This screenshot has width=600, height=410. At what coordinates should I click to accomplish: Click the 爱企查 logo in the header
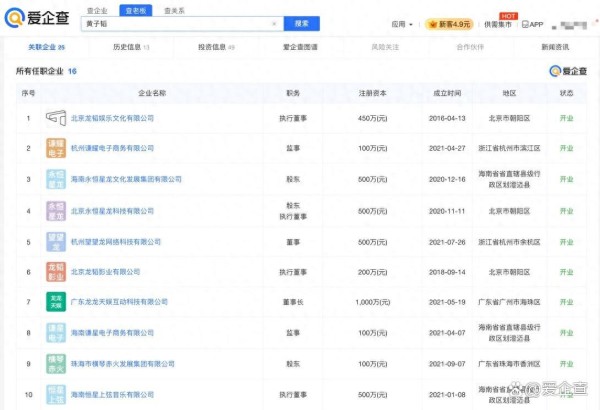(37, 18)
